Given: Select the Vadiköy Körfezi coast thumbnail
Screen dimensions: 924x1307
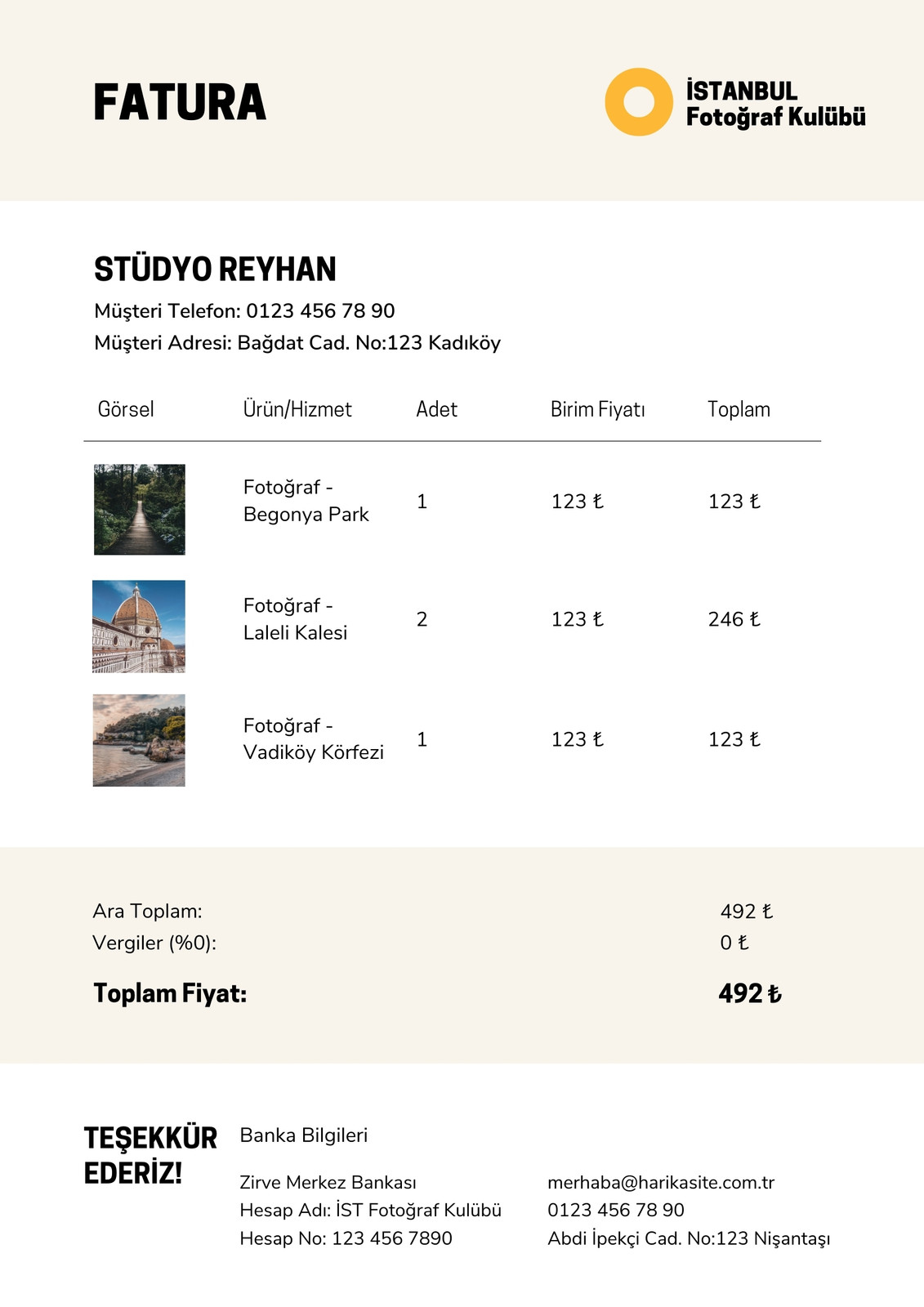Looking at the screenshot, I should pos(139,741).
